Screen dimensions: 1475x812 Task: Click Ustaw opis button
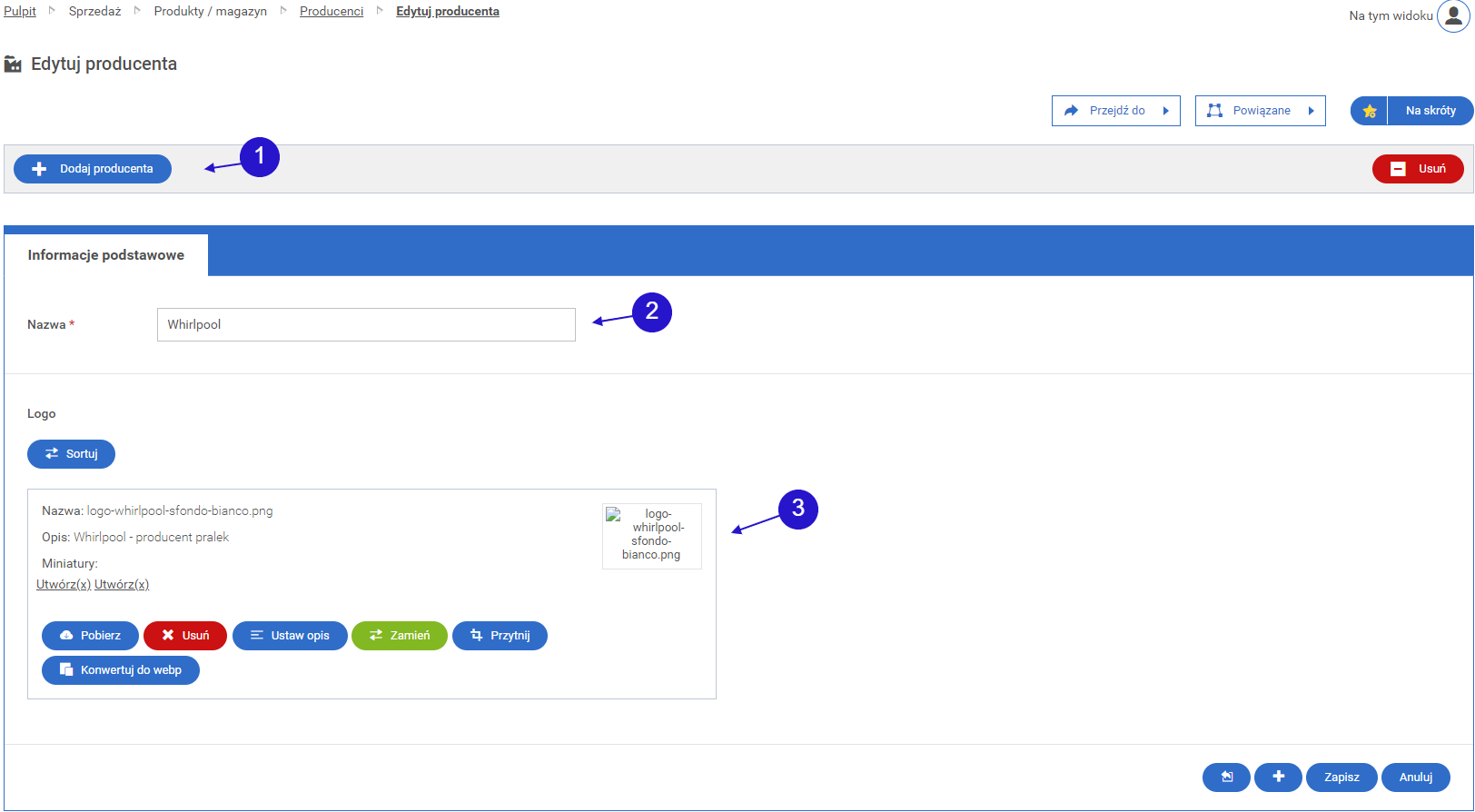(x=290, y=636)
